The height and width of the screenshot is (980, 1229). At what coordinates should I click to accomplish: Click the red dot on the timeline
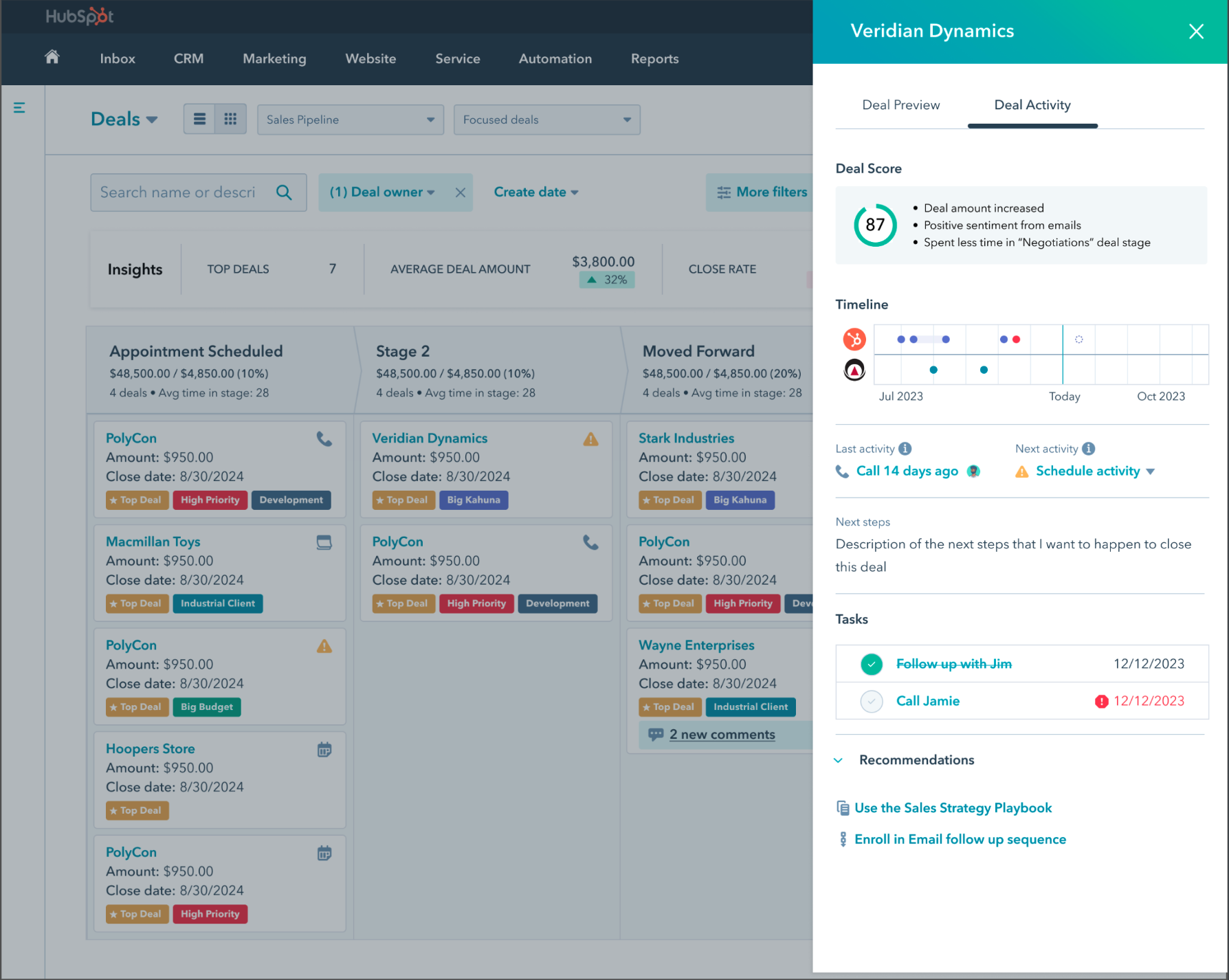tap(1016, 339)
